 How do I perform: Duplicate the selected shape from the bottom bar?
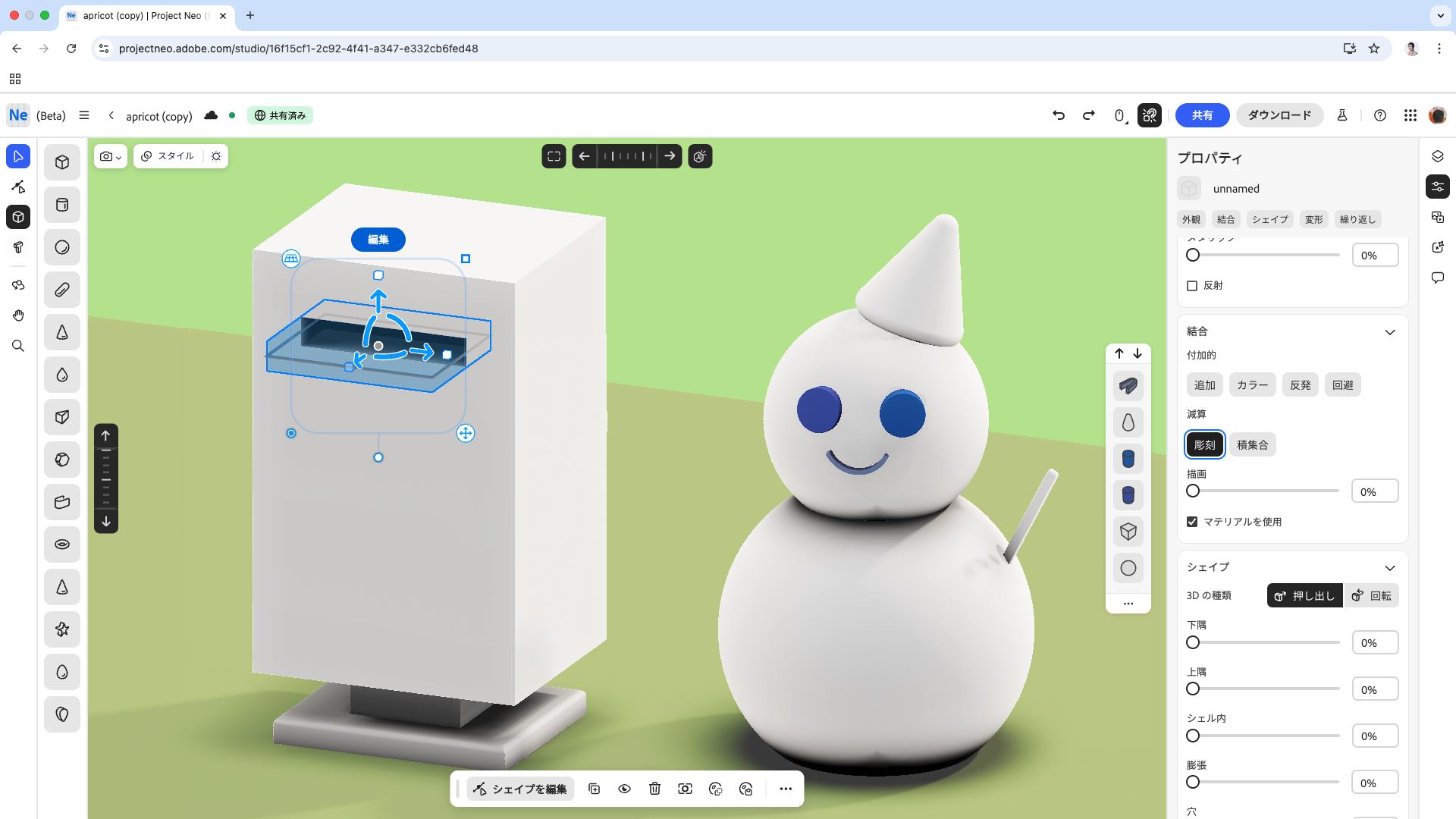[595, 789]
